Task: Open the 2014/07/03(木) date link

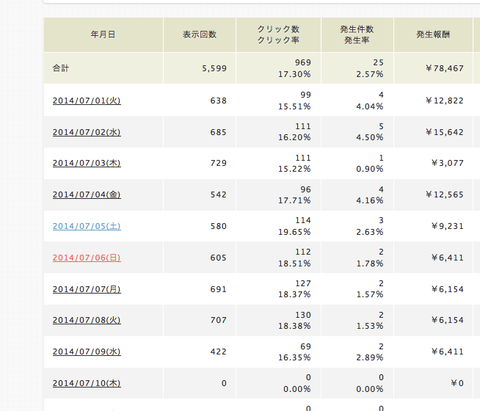Action: pyautogui.click(x=87, y=163)
